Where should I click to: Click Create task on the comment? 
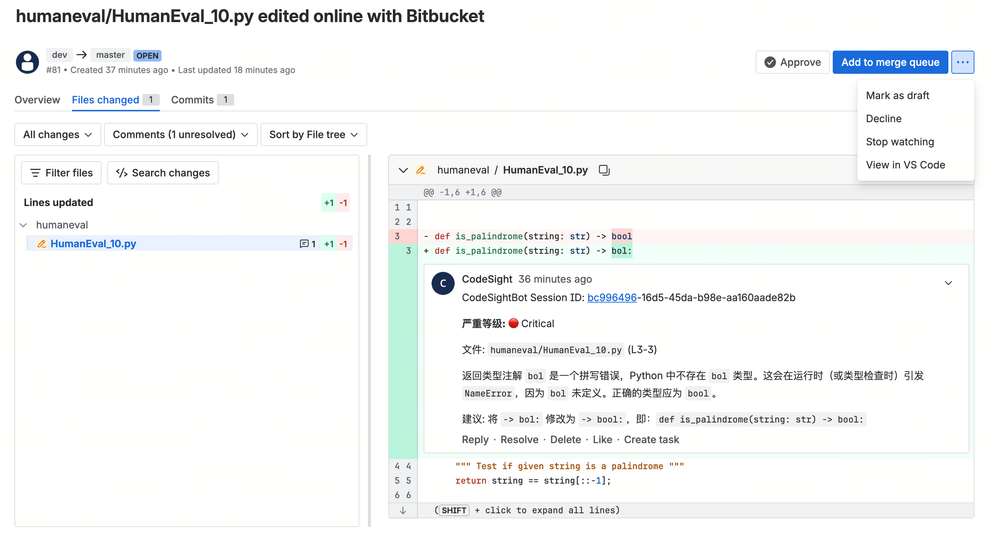[x=651, y=439]
